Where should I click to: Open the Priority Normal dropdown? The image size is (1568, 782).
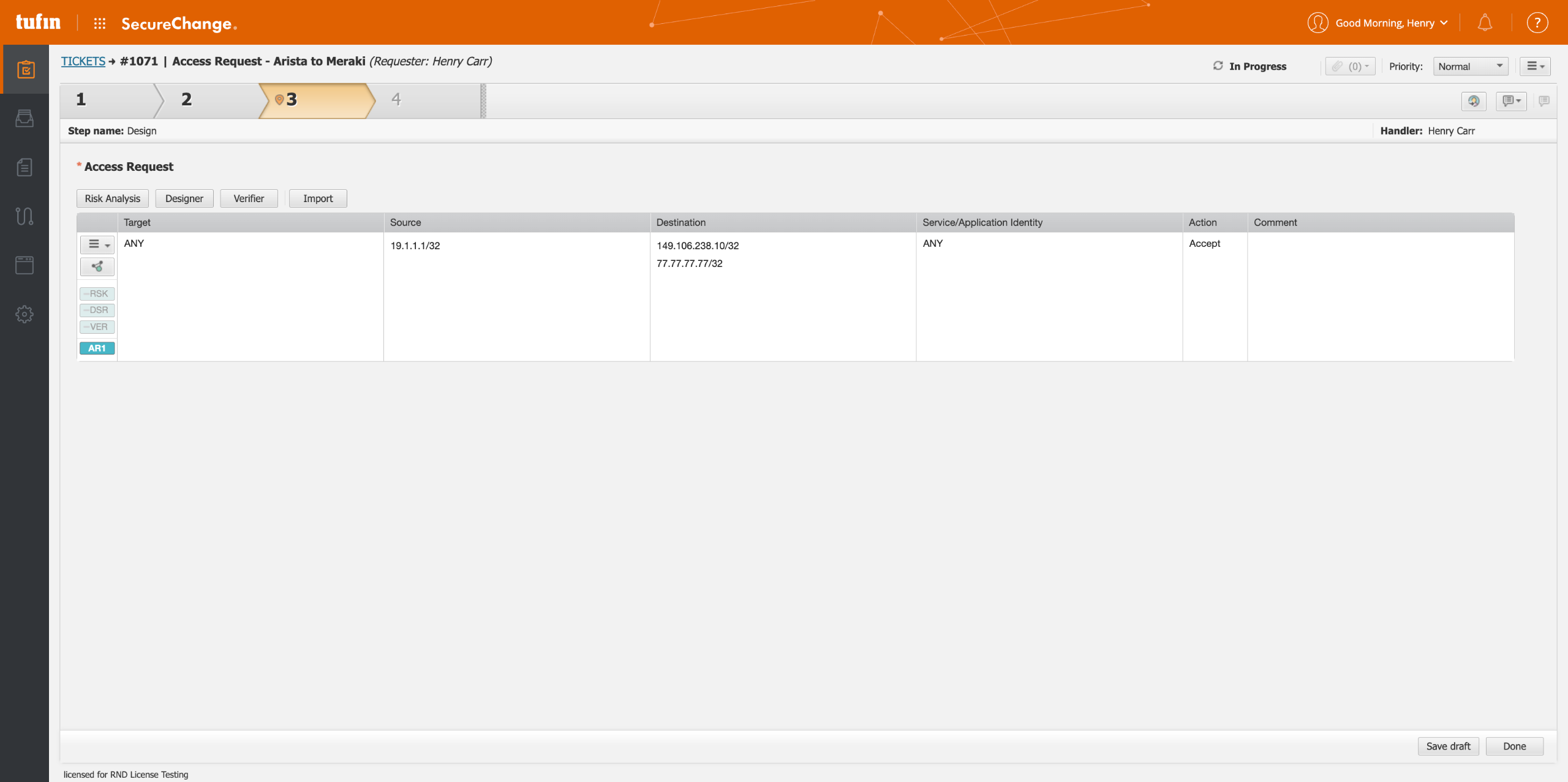tap(1470, 66)
